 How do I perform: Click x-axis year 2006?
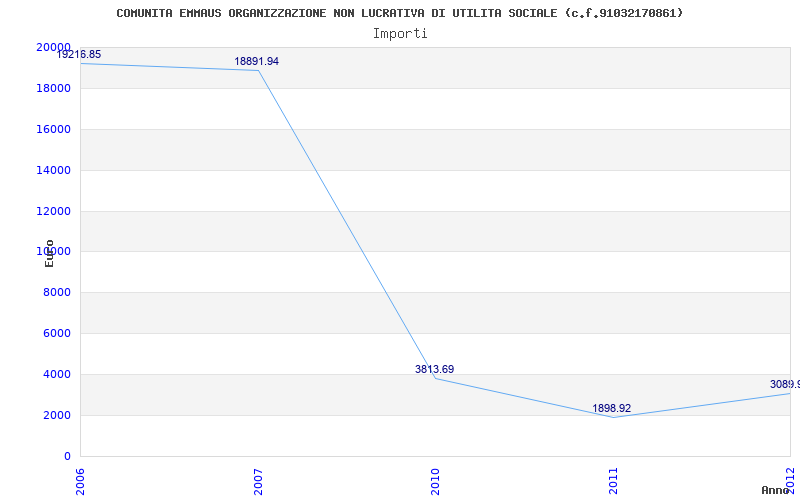(81, 481)
